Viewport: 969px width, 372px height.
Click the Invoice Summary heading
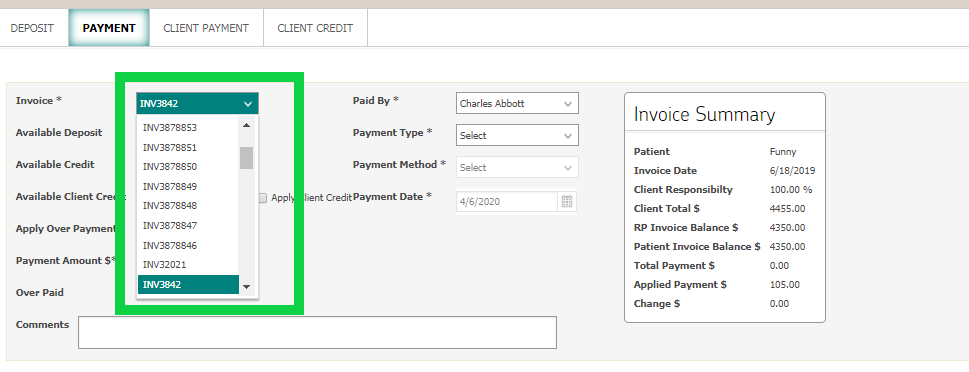click(x=705, y=115)
